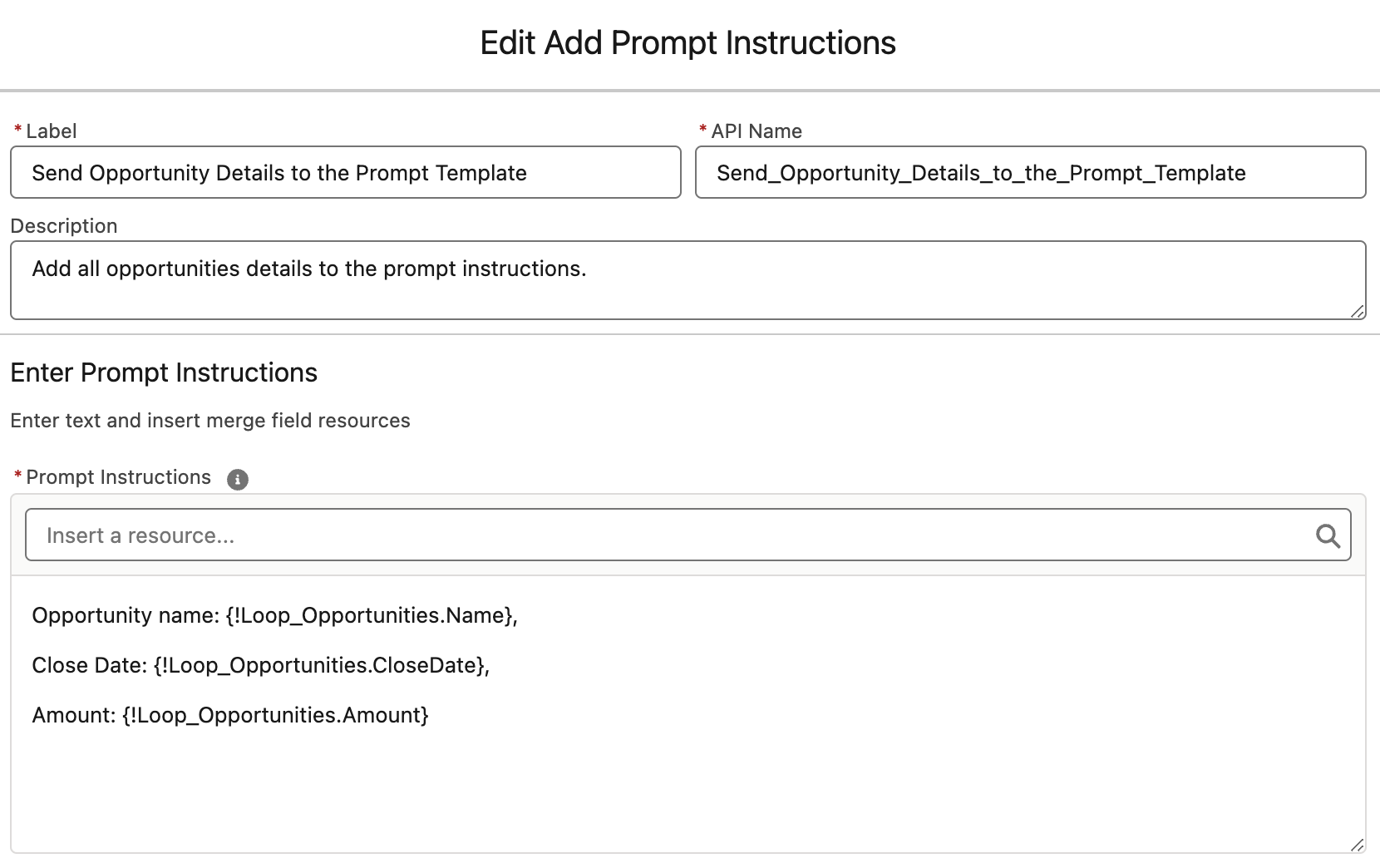Click the search magnifier icon in resource bar
This screenshot has width=1380, height=868.
(x=1328, y=535)
